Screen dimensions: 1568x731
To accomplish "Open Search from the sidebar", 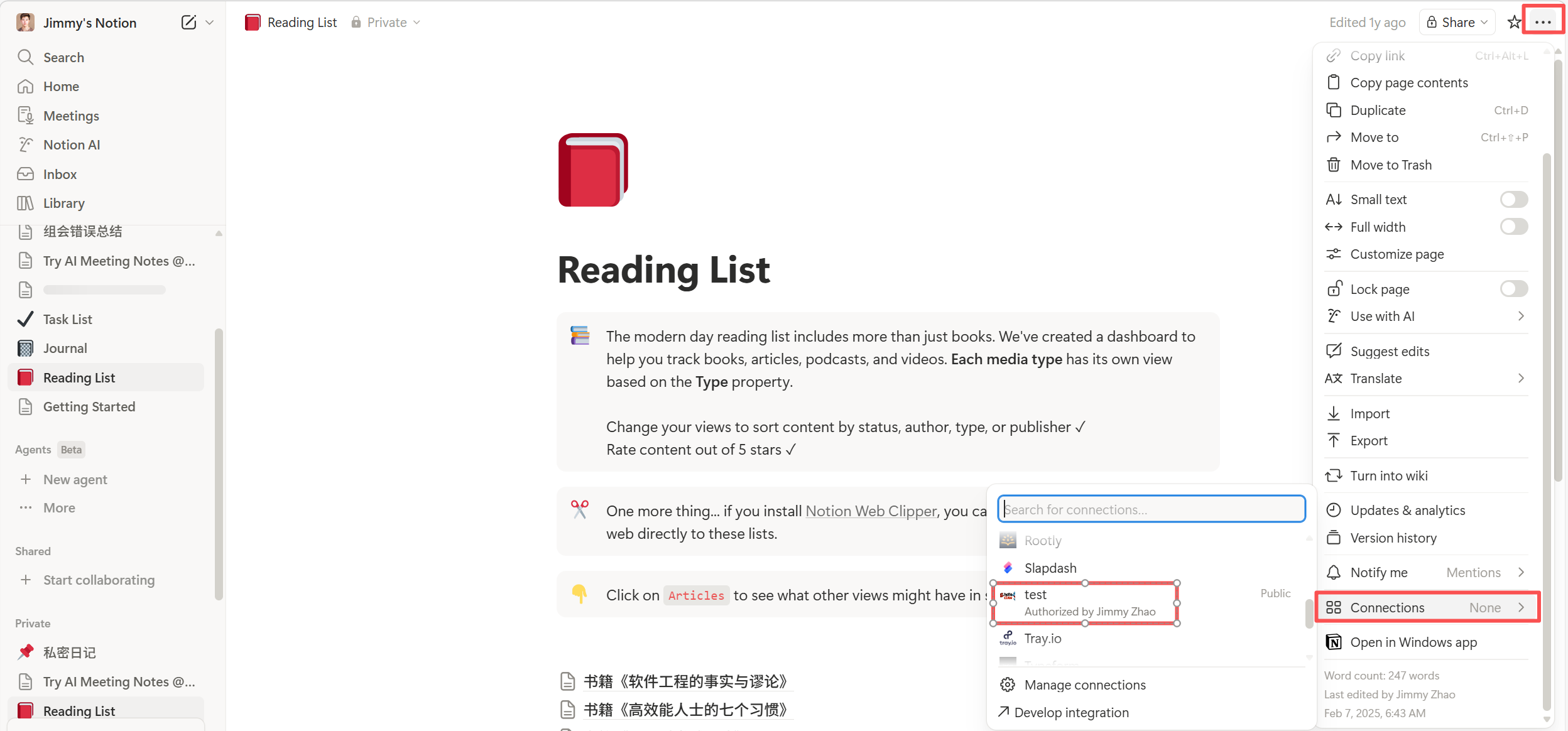I will (63, 57).
